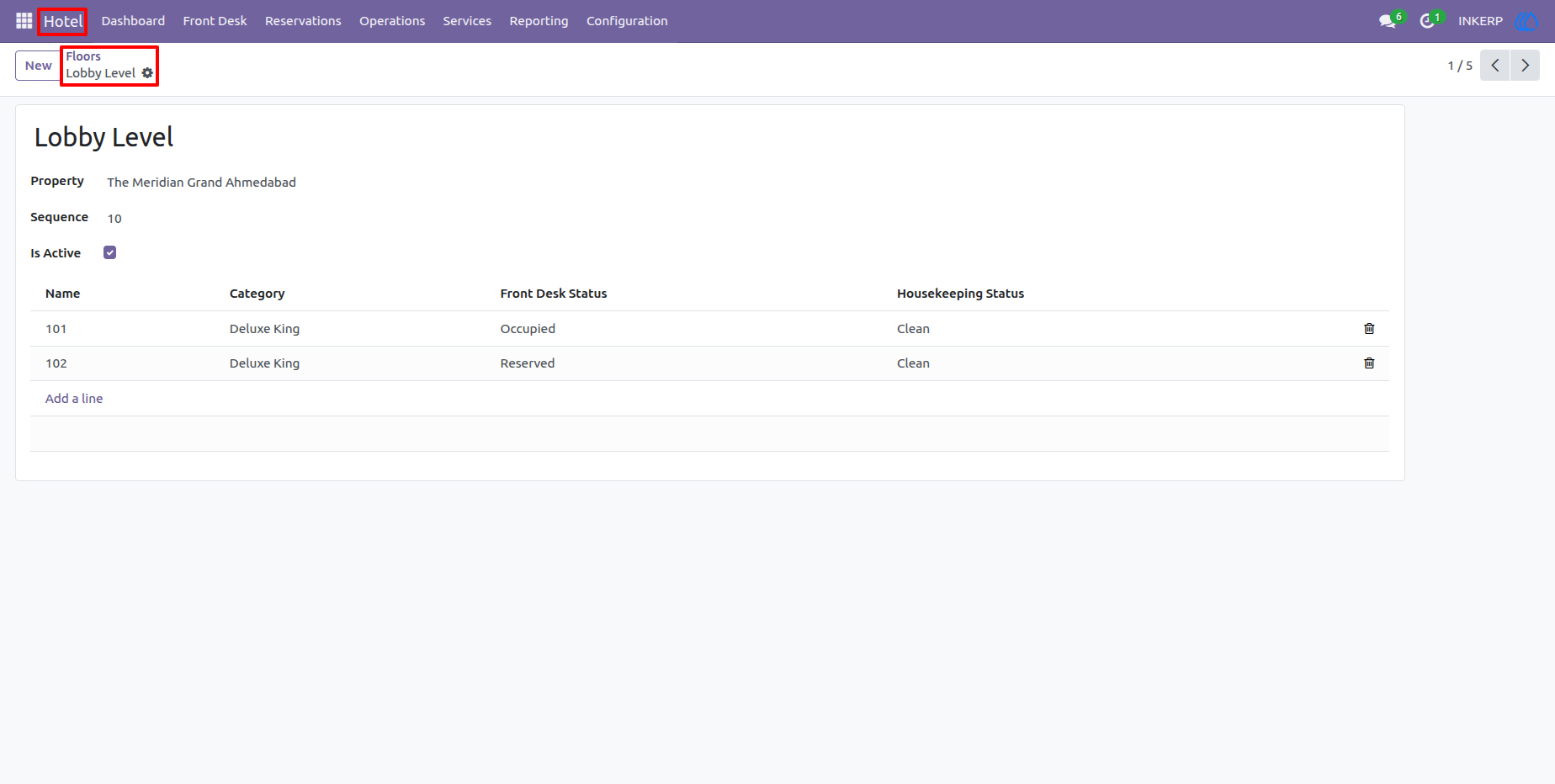
Task: Open the Front Desk menu
Action: coord(215,21)
